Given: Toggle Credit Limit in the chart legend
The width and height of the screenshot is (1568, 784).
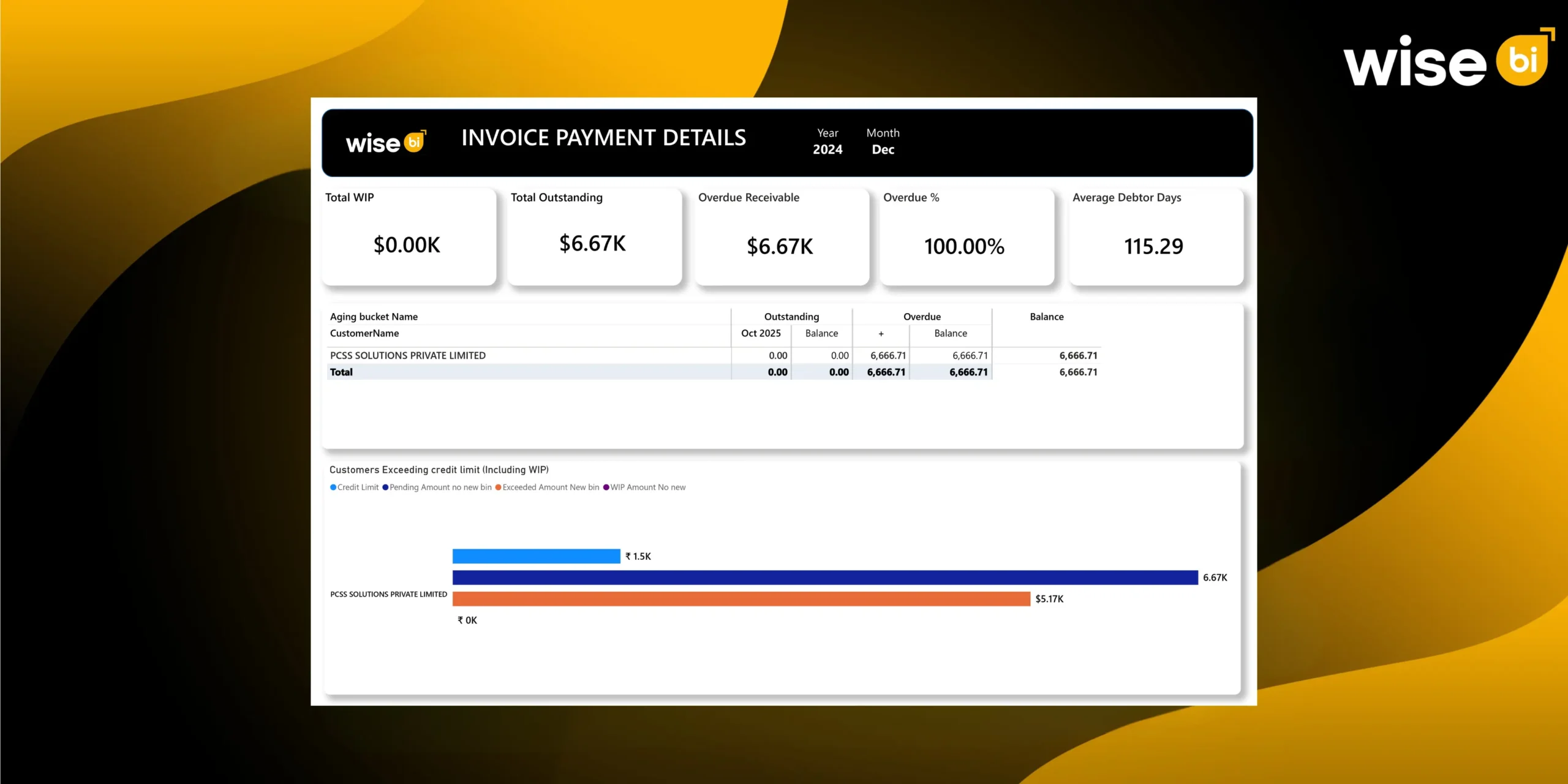Looking at the screenshot, I should [357, 487].
